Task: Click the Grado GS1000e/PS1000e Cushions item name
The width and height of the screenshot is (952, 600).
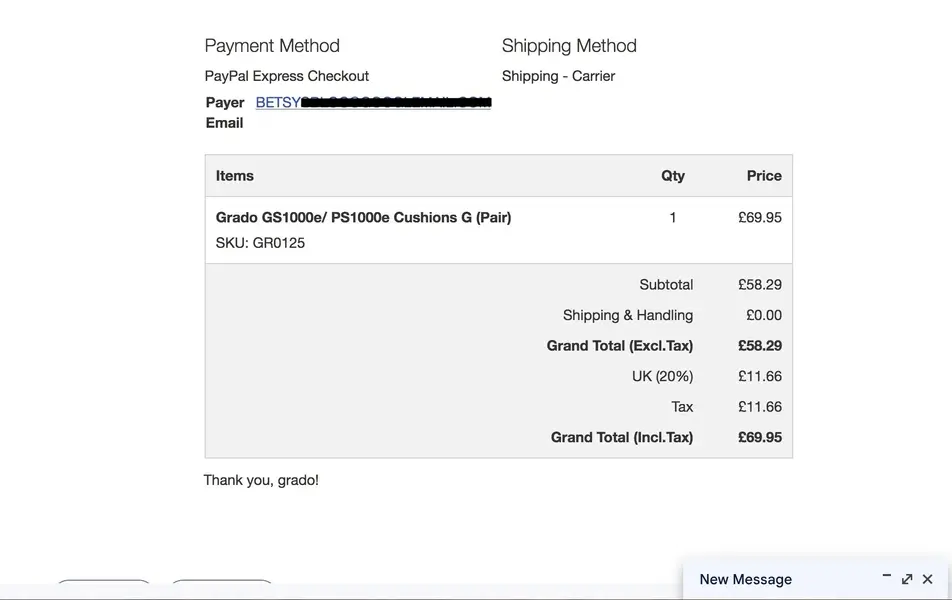Action: (x=363, y=217)
